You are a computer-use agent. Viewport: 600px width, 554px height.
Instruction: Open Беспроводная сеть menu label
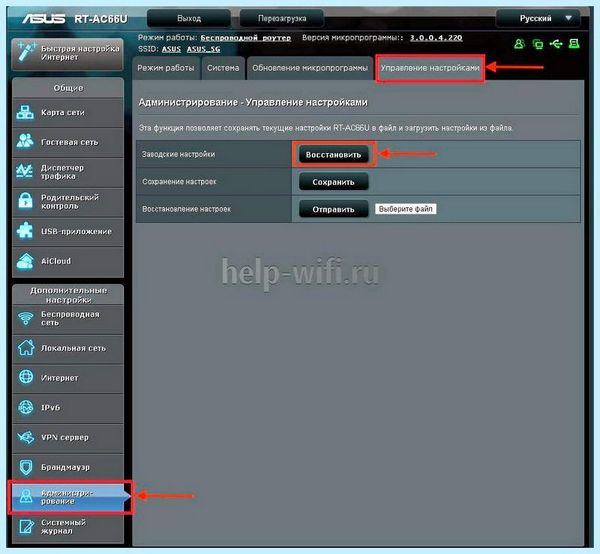(70, 318)
